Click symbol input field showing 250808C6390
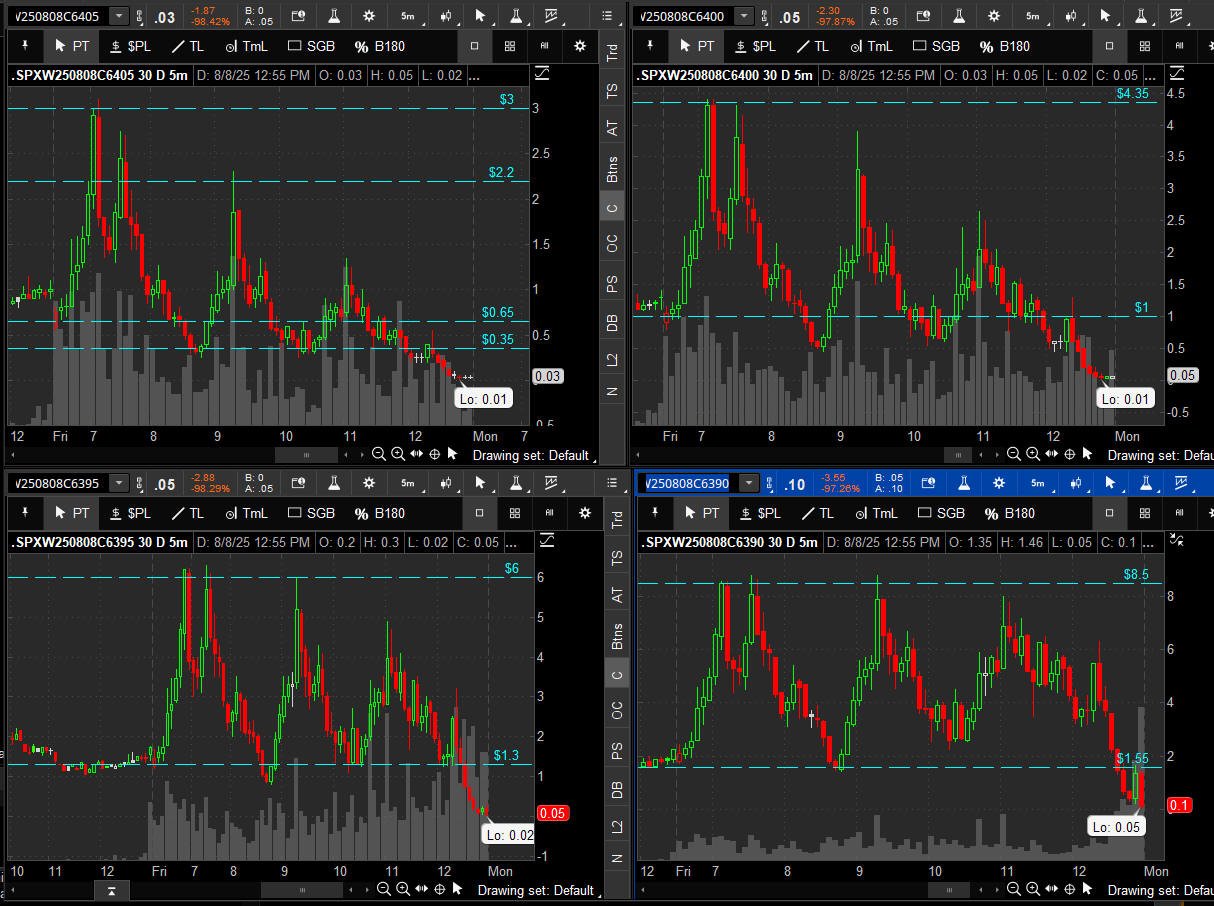This screenshot has width=1214, height=906. [x=688, y=484]
